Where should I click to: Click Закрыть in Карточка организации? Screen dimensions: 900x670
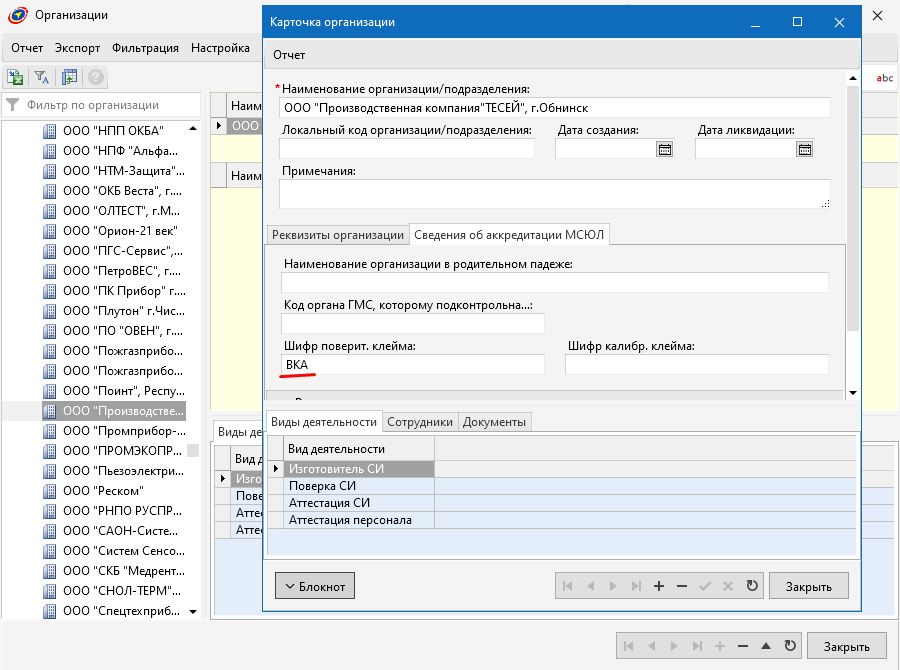tap(808, 586)
